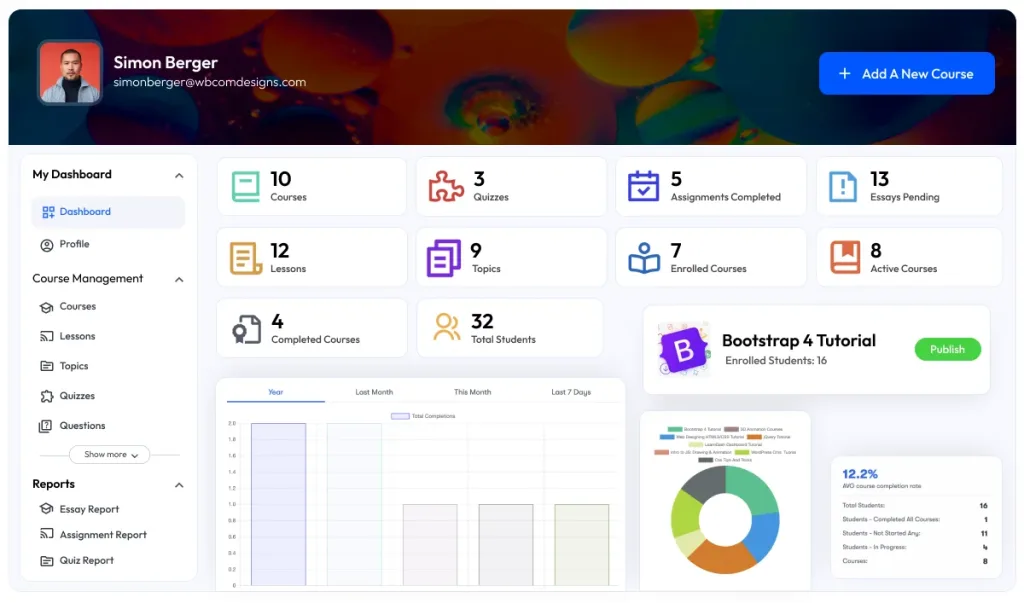
Task: Click the question-mark icon beside Questions
Action: (x=45, y=427)
